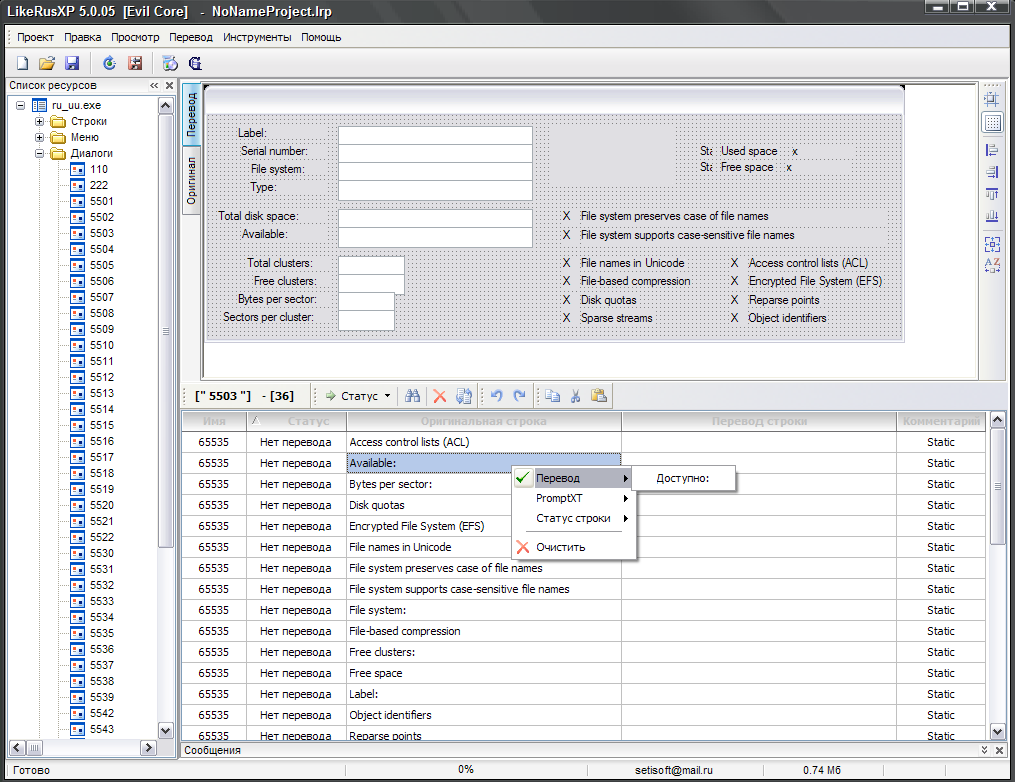This screenshot has height=782, width=1015.
Task: Click the snap guides icon in the right toolbar
Action: 992,98
